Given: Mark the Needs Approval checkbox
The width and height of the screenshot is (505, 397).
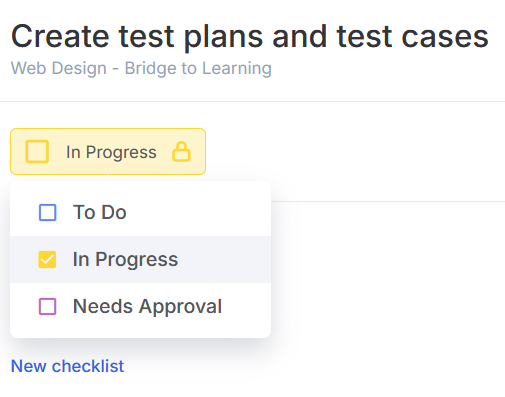Looking at the screenshot, I should pyautogui.click(x=48, y=306).
